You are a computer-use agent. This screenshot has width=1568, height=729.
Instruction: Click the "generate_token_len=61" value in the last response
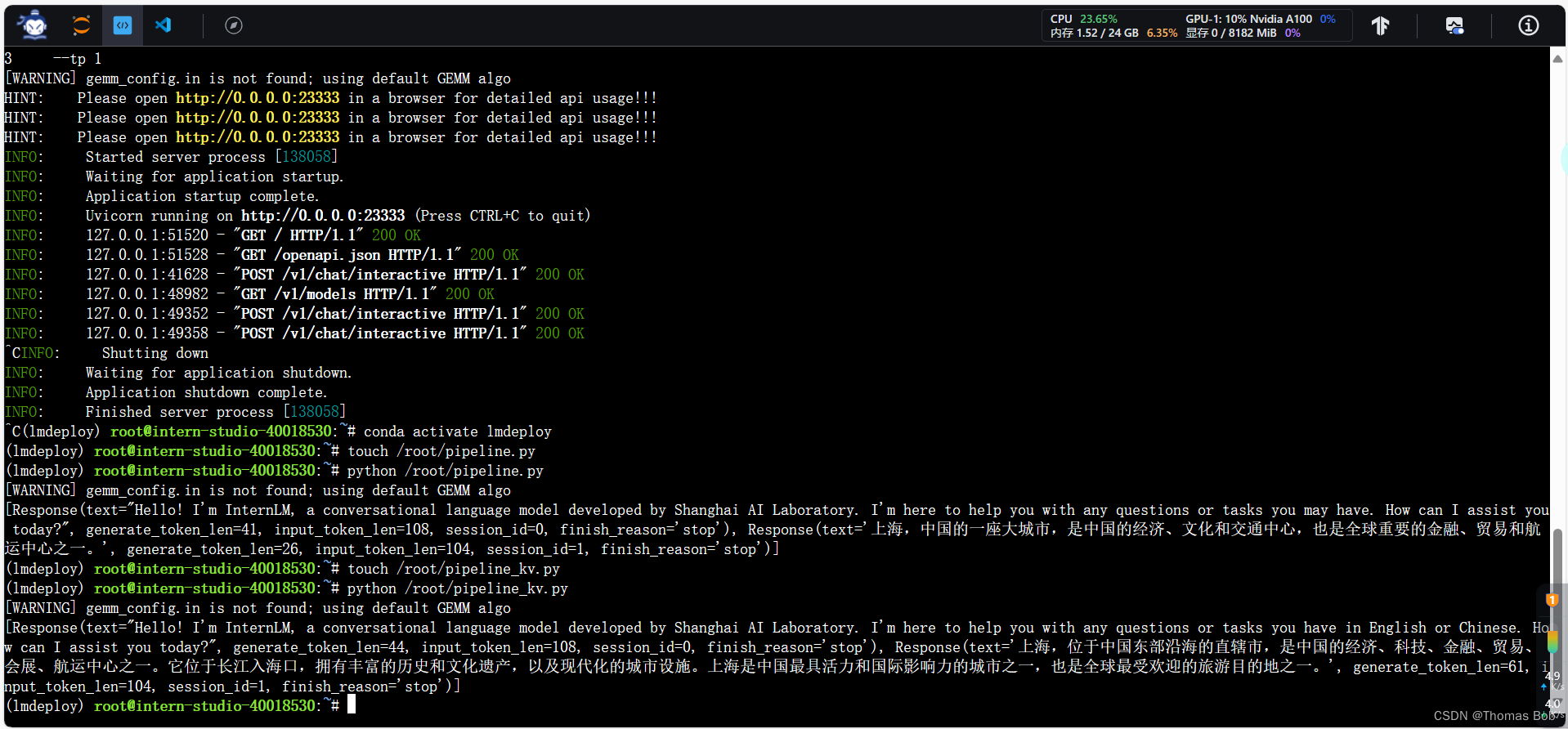1440,667
